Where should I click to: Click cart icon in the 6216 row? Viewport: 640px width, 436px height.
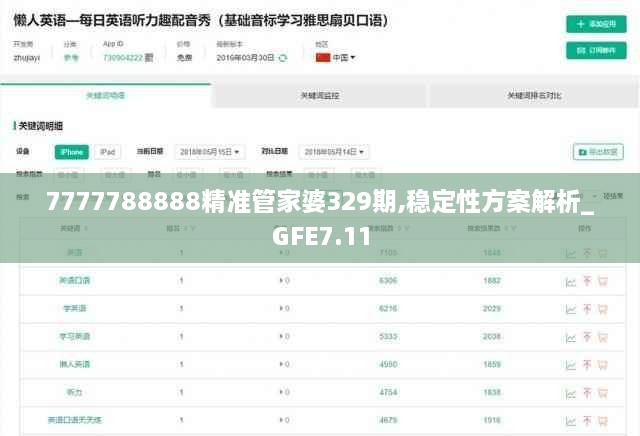603,309
